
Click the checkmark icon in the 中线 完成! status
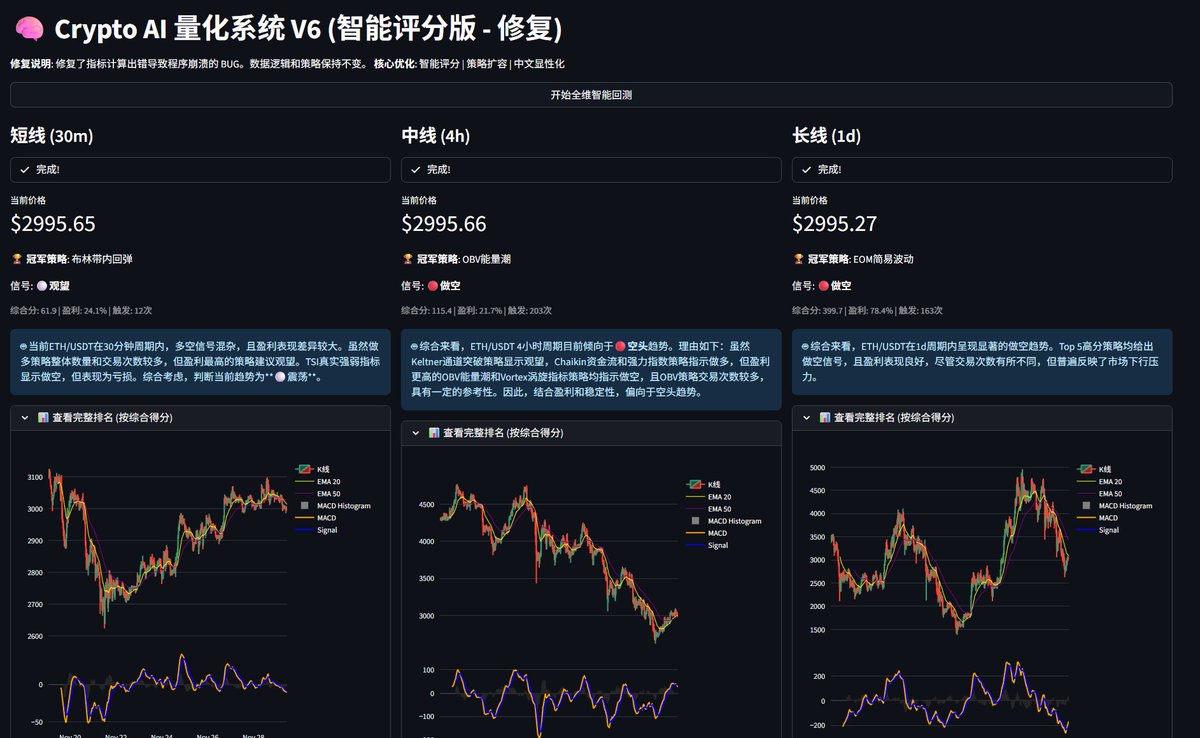click(x=415, y=170)
